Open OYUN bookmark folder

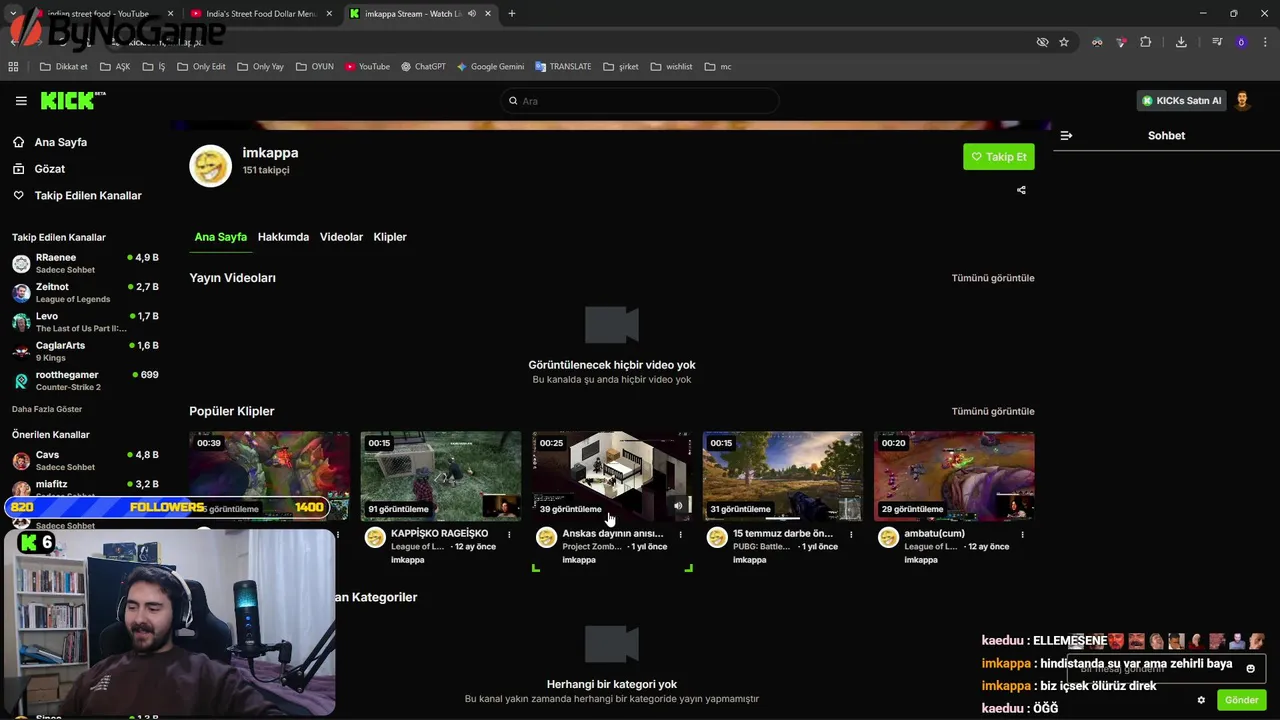(315, 67)
